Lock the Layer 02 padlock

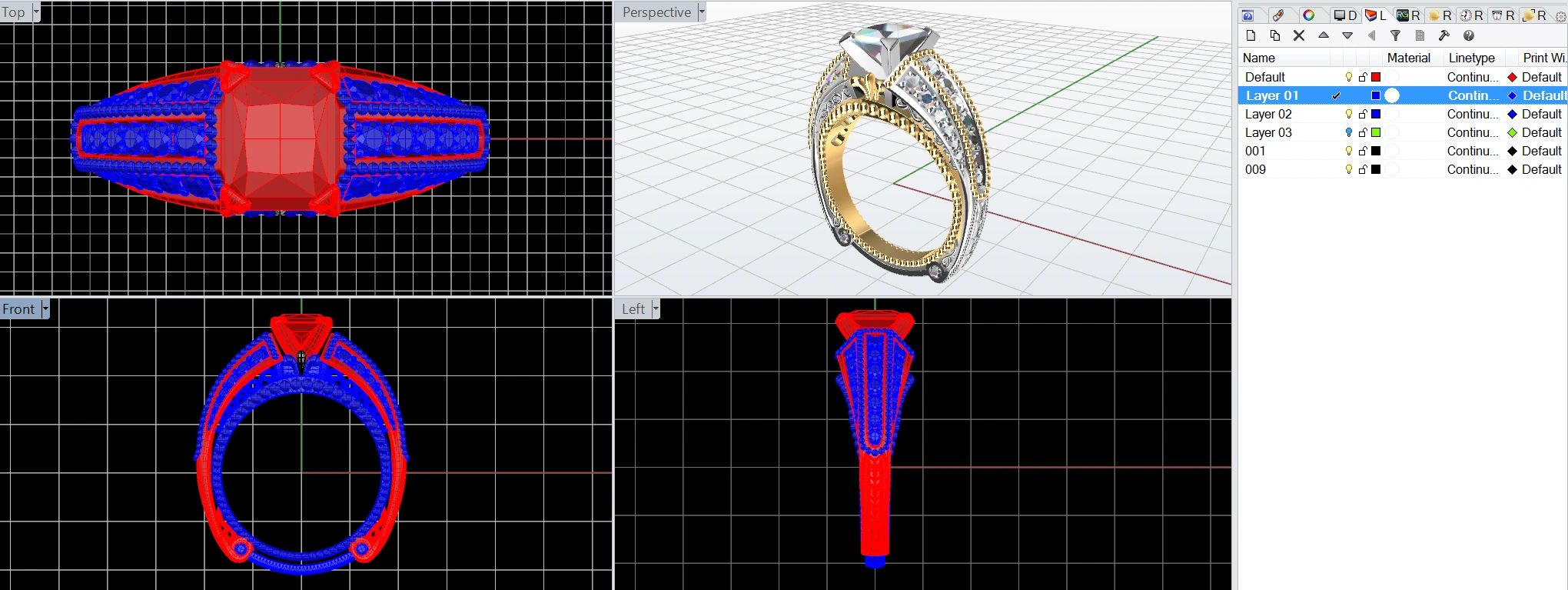pos(1363,114)
